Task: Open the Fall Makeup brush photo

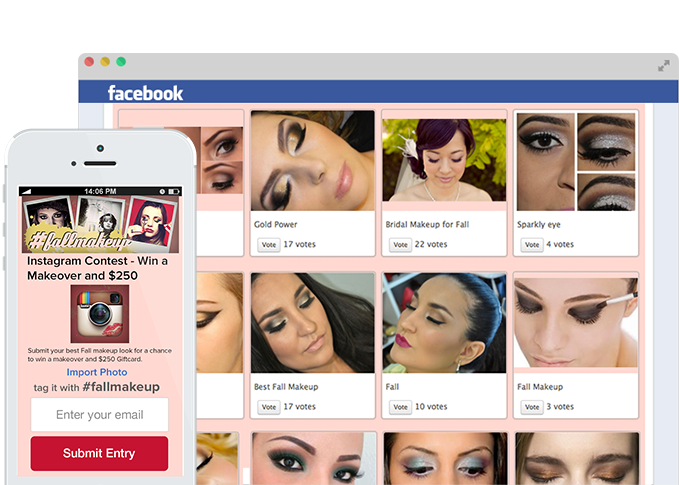Action: tap(576, 323)
